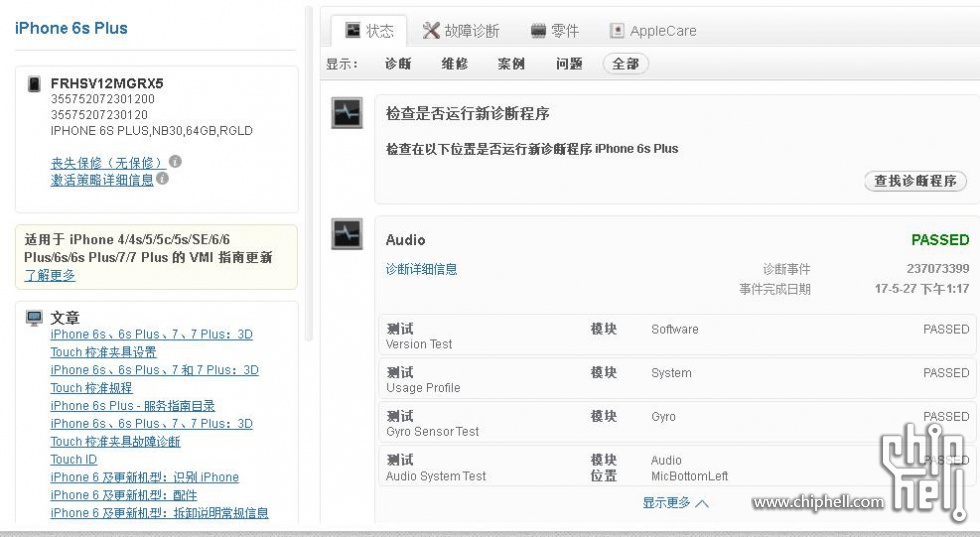This screenshot has height=537, width=980.
Task: Click diagnostic event number 237073399
Action: [x=938, y=269]
